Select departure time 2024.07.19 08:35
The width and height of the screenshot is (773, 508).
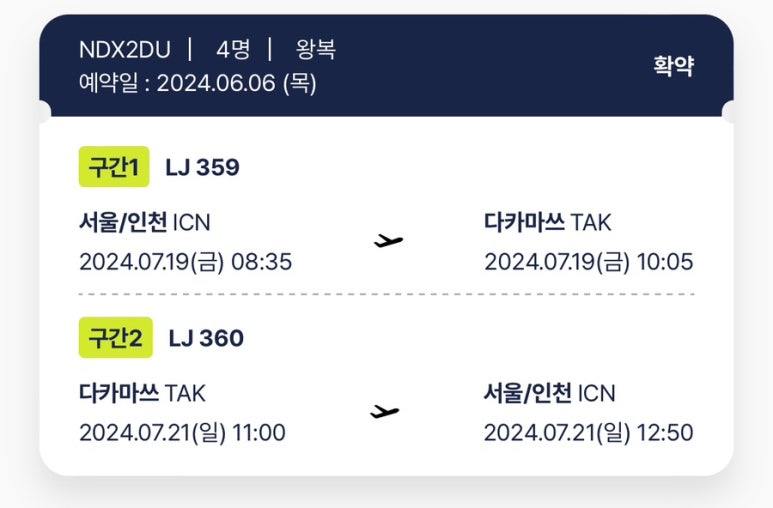coord(185,262)
